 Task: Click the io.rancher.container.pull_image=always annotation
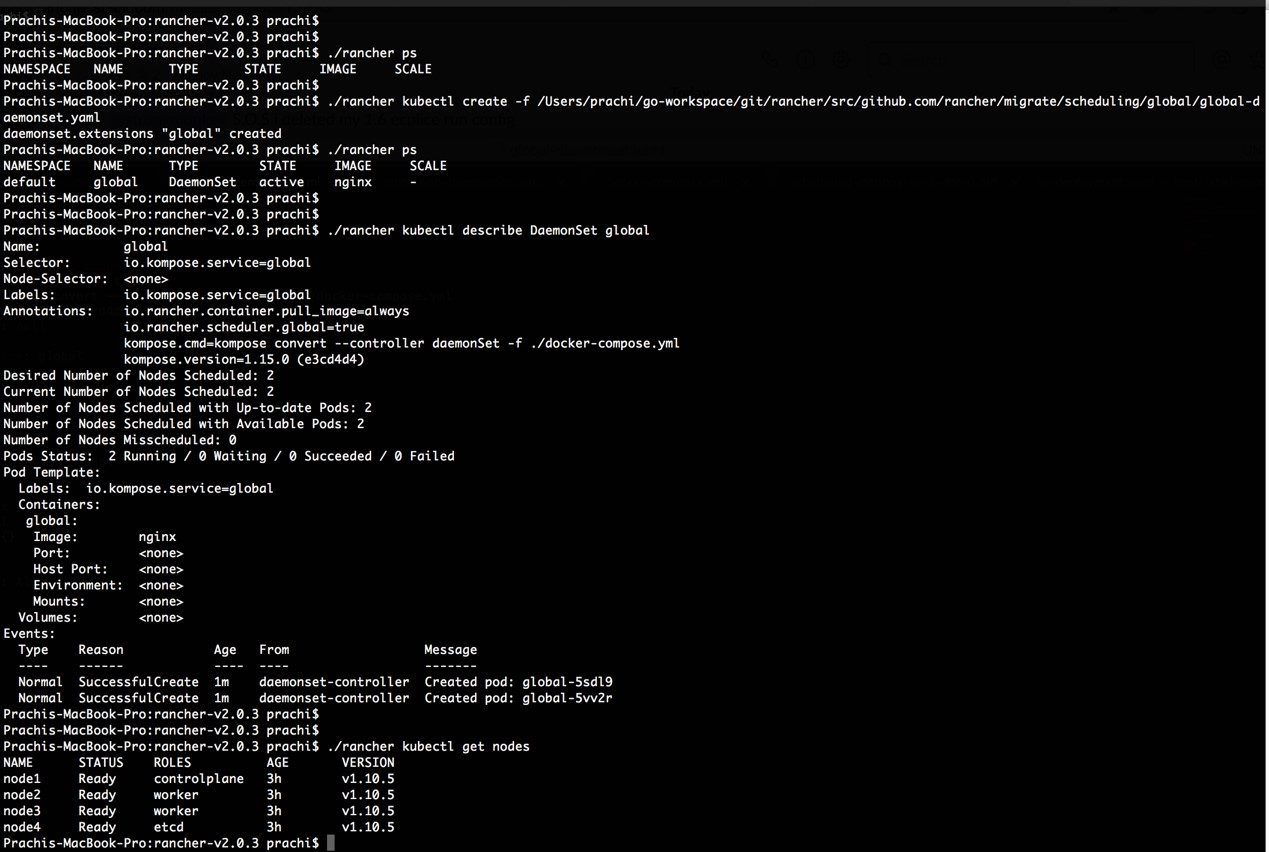(266, 311)
